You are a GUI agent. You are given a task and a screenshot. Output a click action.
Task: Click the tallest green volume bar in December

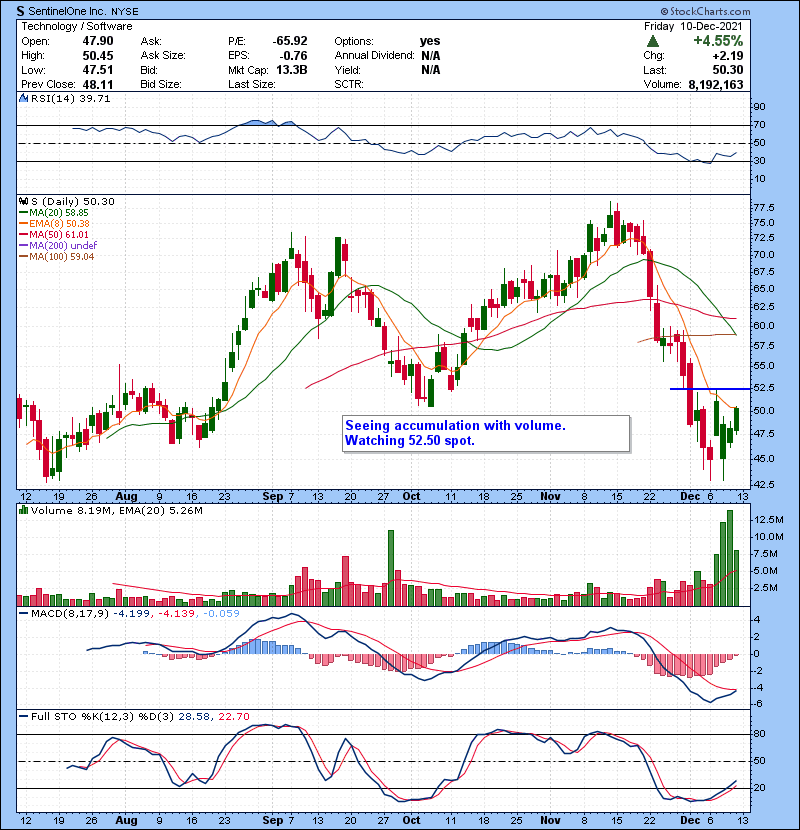point(730,558)
